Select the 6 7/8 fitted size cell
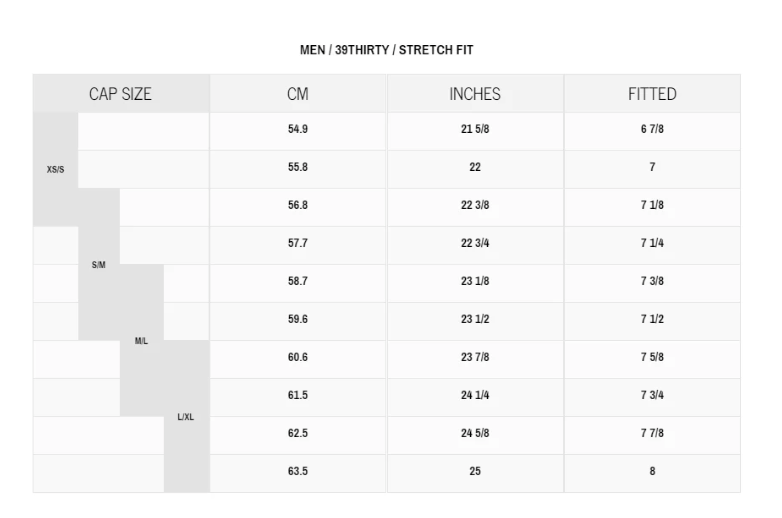782x518 pixels. pos(652,130)
